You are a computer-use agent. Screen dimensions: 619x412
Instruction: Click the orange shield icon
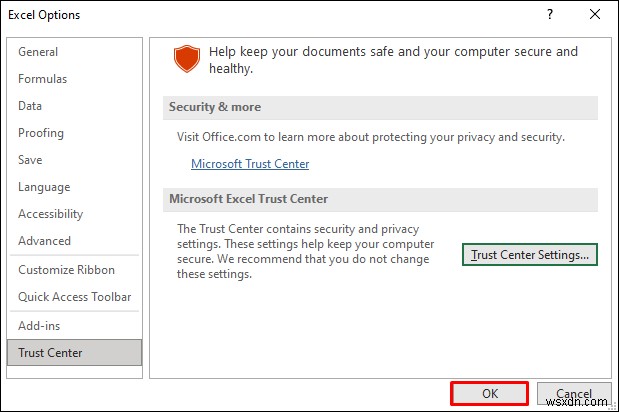[186, 59]
